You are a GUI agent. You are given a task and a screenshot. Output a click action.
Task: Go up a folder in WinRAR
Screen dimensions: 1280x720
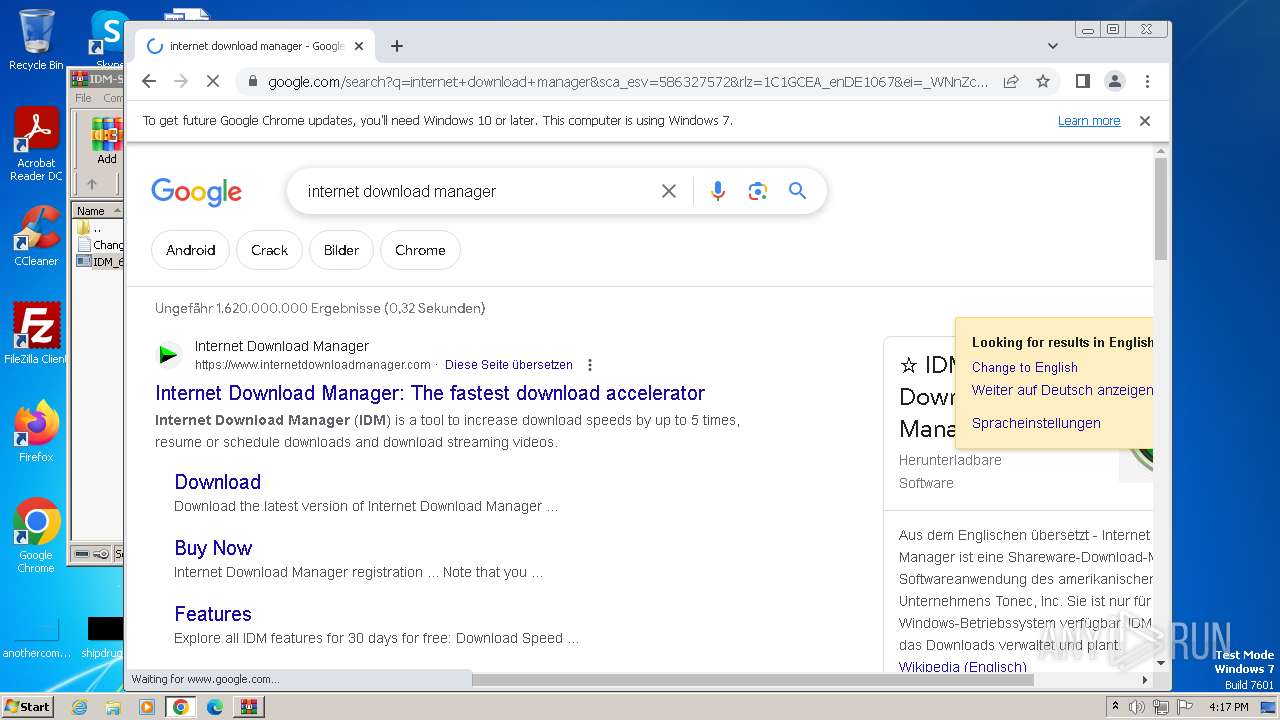92,184
